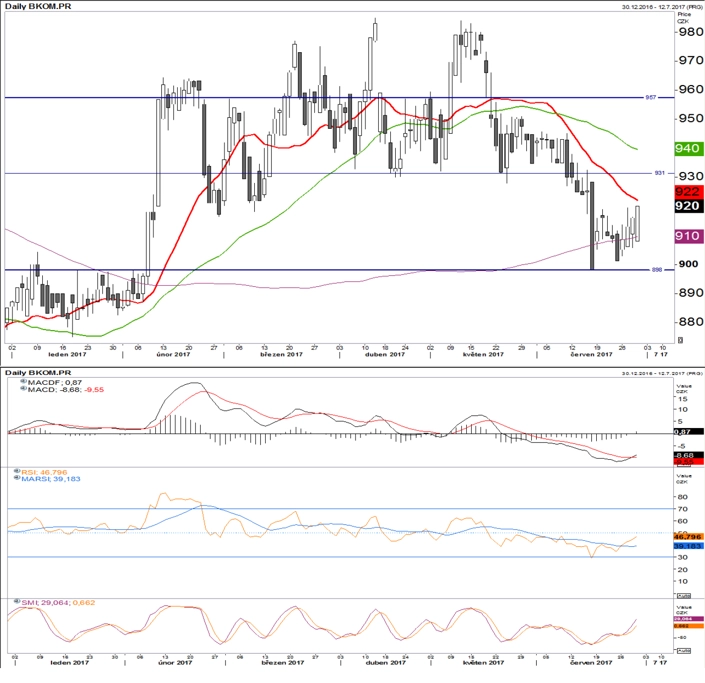Toggle the eye icon beside MACDF
The image size is (705, 683).
(x=24, y=382)
